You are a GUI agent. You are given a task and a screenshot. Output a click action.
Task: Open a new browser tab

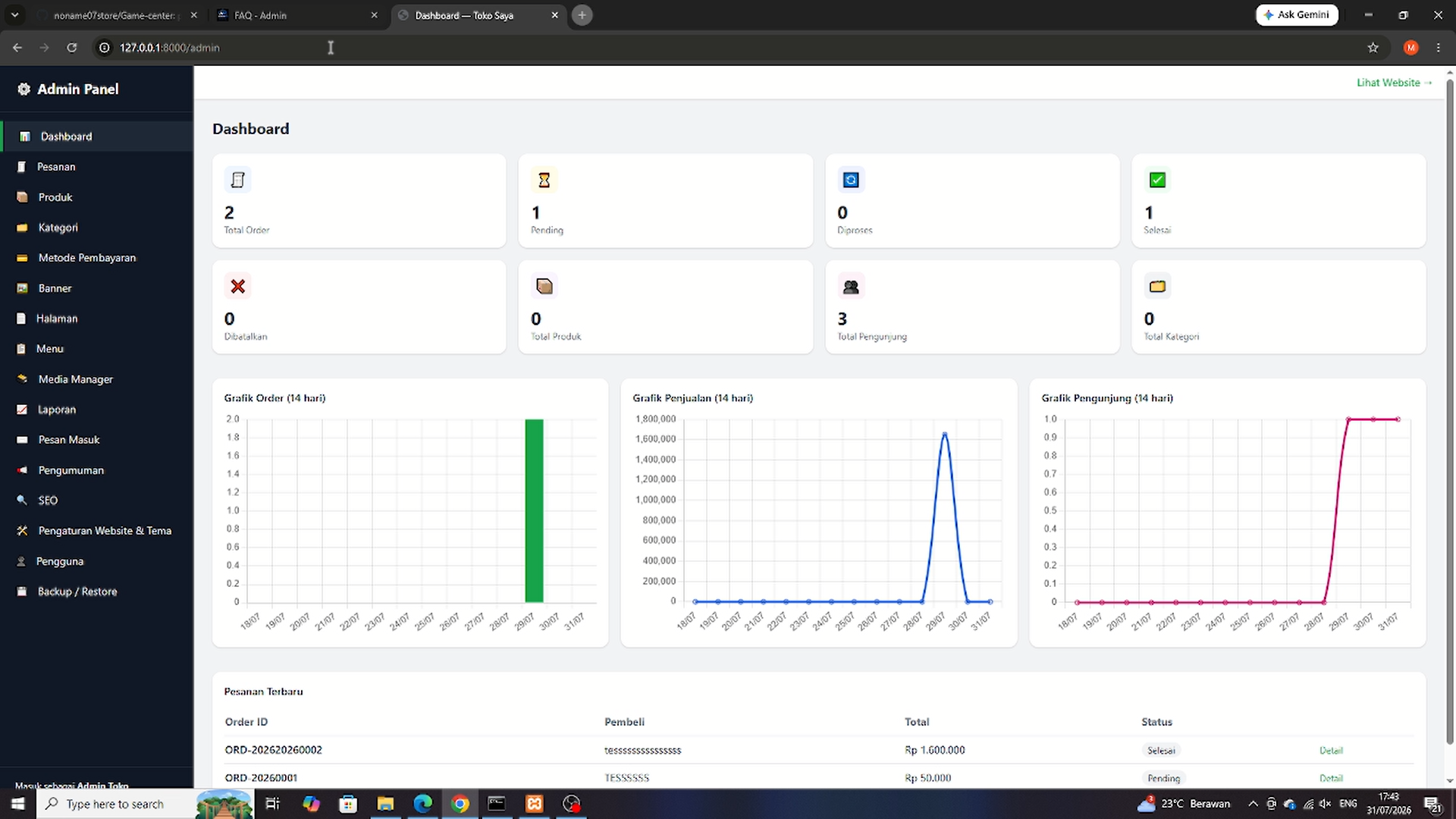coord(582,15)
